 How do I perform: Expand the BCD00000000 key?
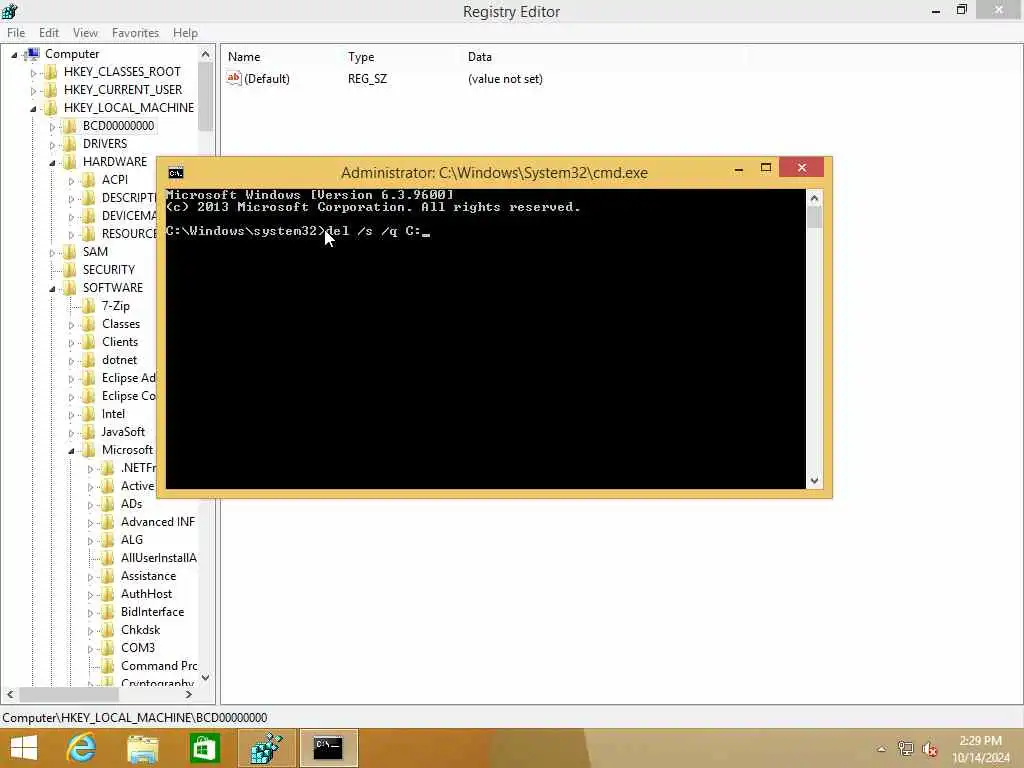(x=52, y=126)
